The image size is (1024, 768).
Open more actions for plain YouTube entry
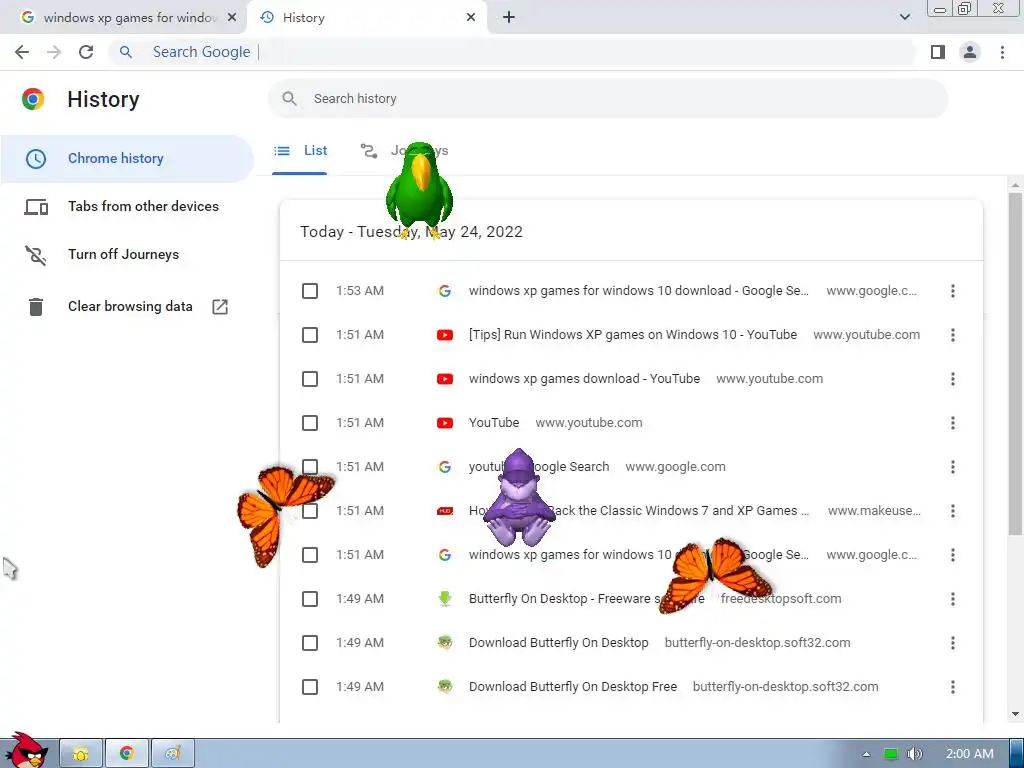[953, 423]
